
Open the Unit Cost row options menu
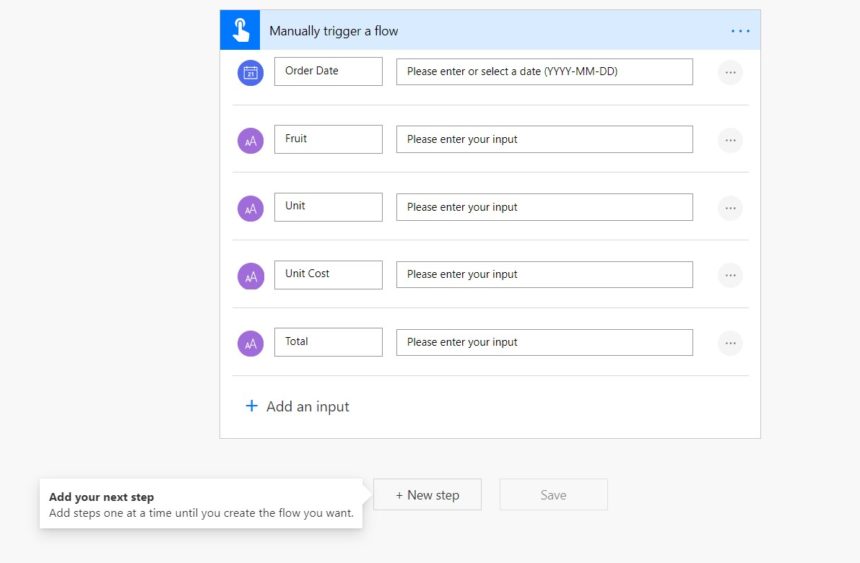[x=730, y=275]
